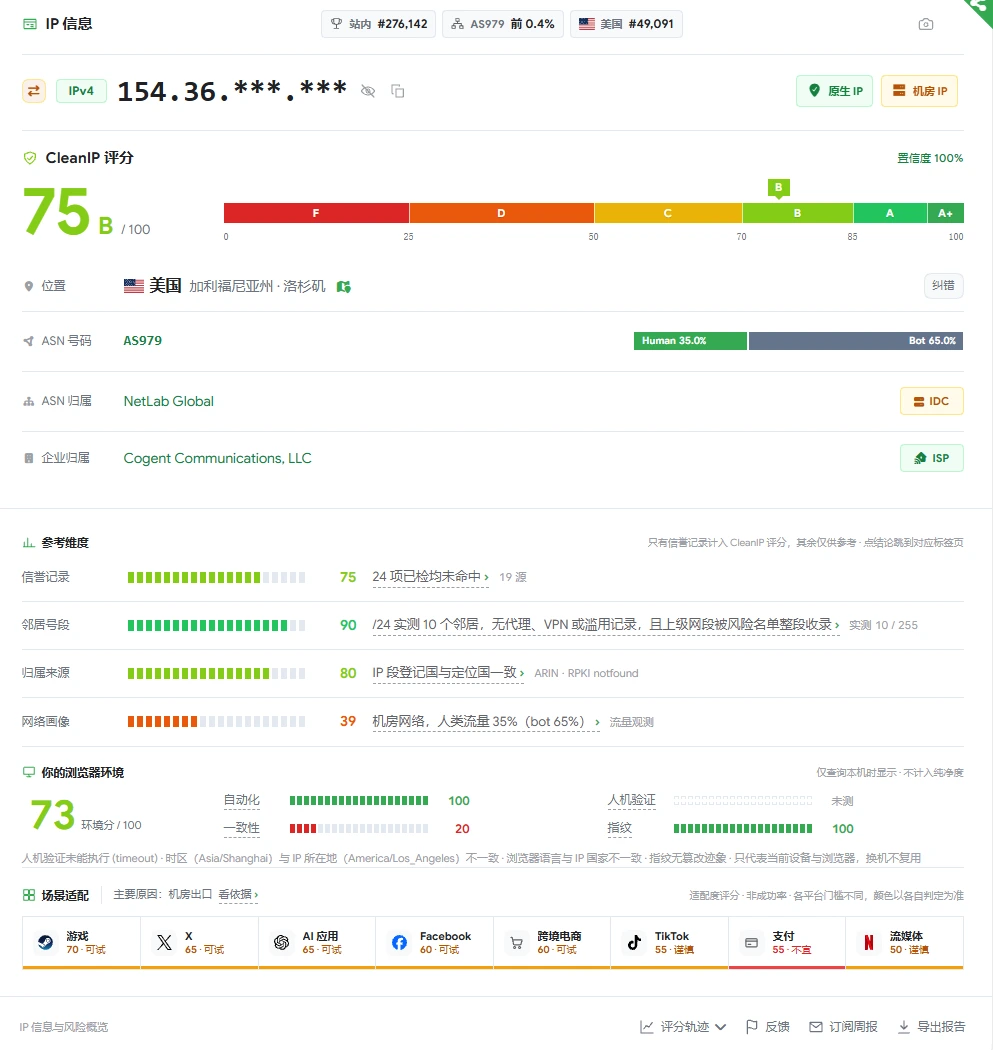The image size is (993, 1050).
Task: Click the D grade segment of score bar
Action: click(502, 213)
